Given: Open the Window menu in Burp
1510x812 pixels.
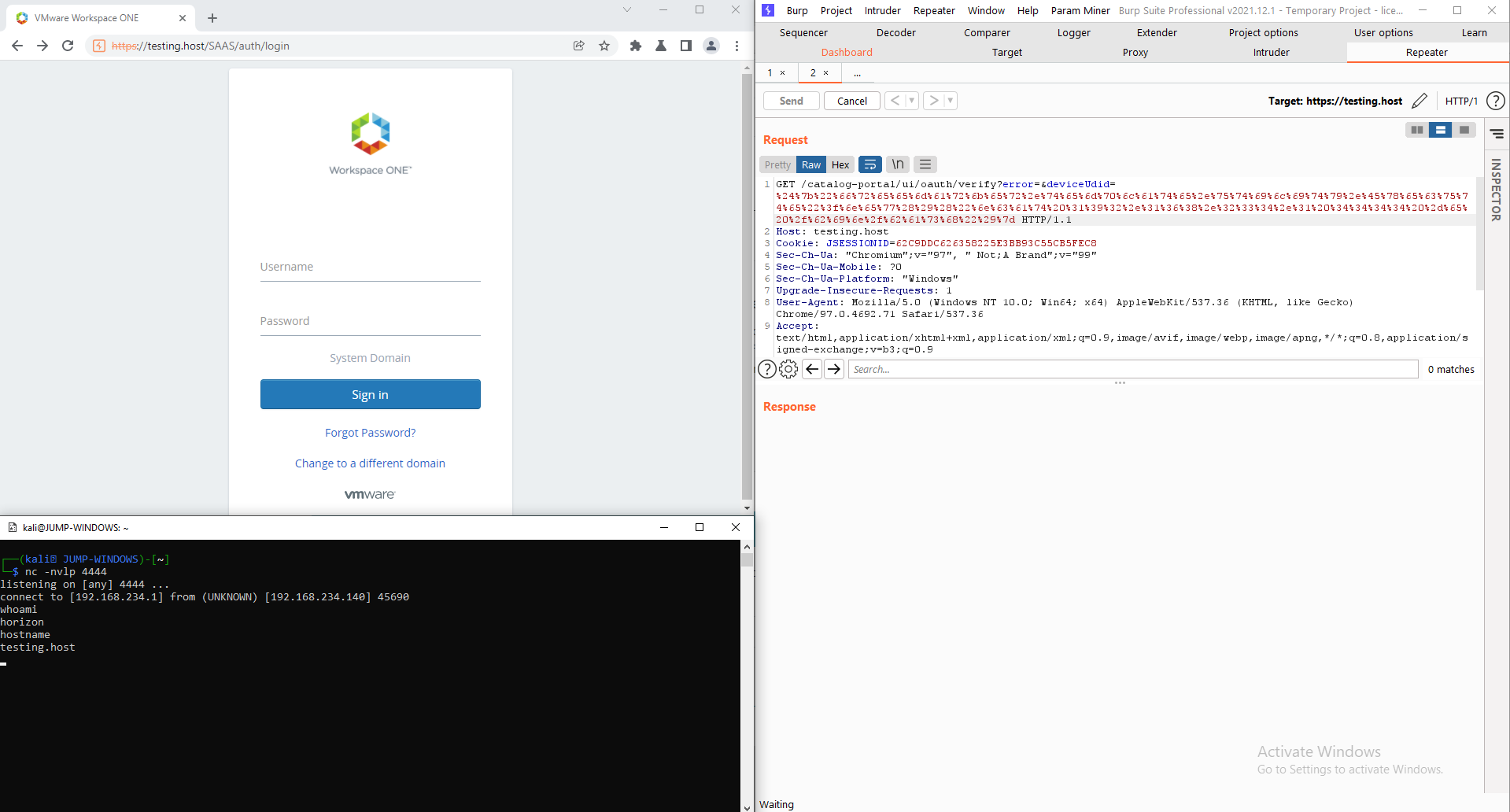Looking at the screenshot, I should point(986,10).
